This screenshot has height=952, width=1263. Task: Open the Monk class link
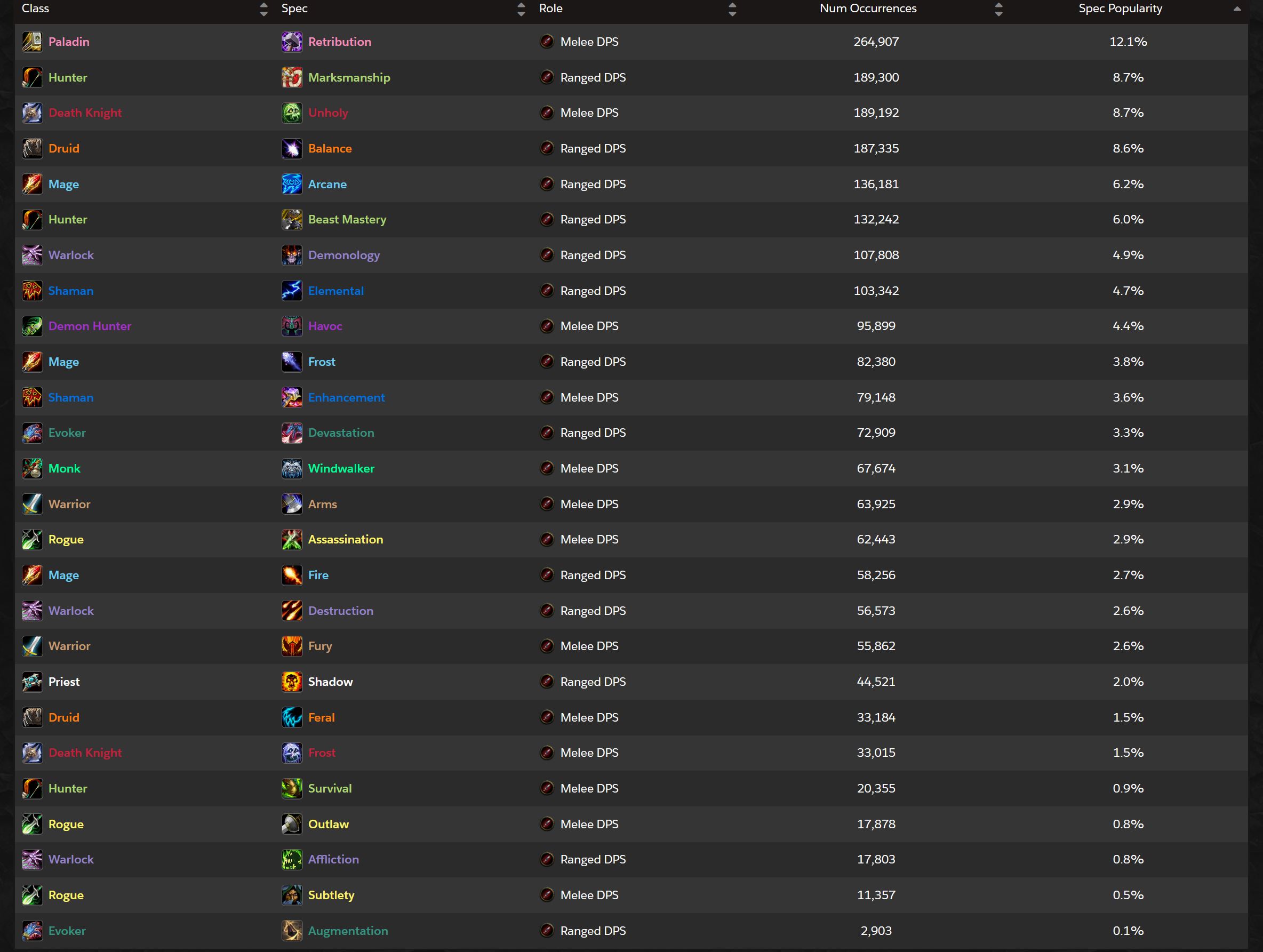[x=65, y=468]
